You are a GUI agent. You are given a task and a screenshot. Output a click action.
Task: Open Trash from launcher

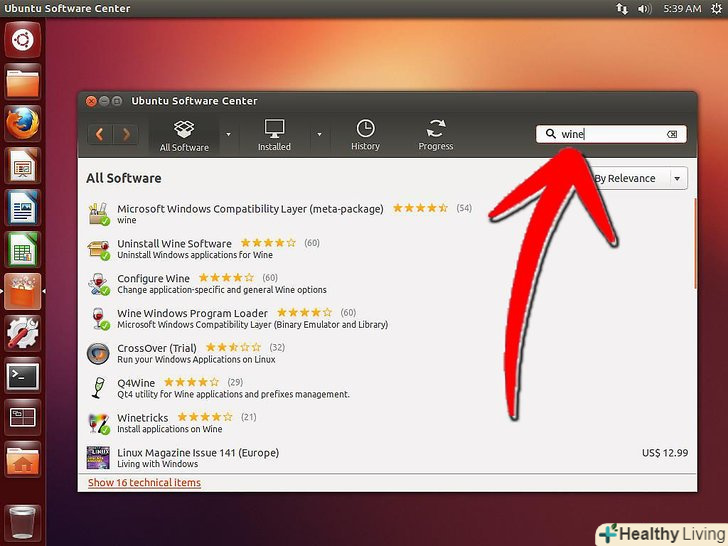click(x=22, y=522)
